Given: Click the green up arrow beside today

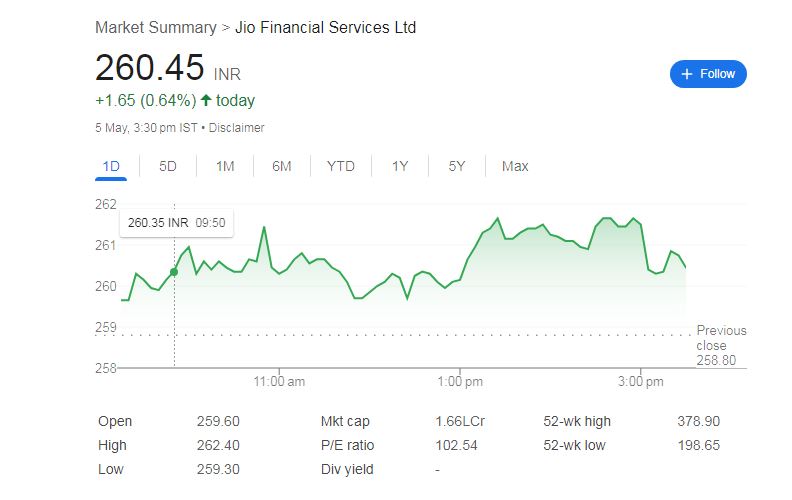Looking at the screenshot, I should click(x=206, y=100).
